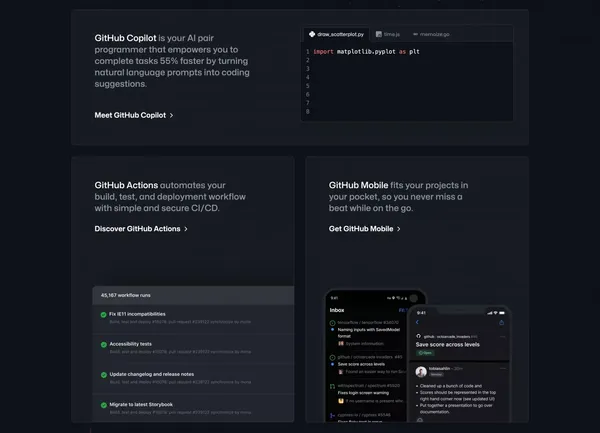600x433 pixels.
Task: Click the Go icon on memoize.go tab
Action: [x=416, y=34]
